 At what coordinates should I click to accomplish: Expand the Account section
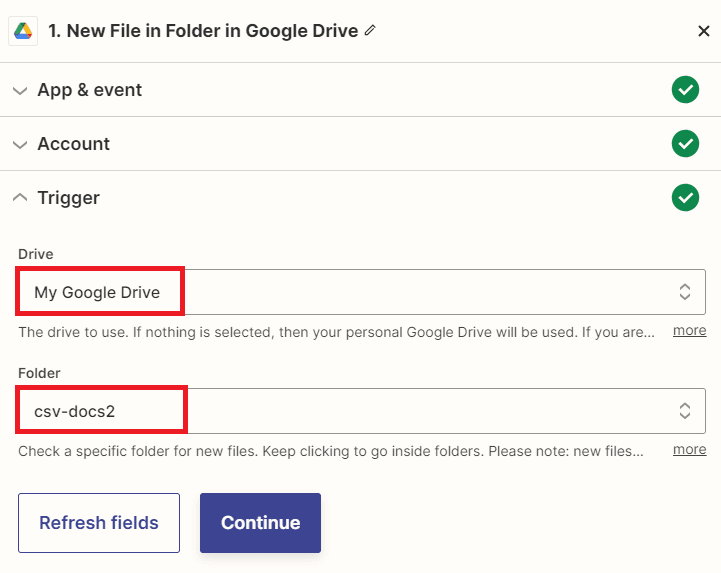(x=20, y=144)
